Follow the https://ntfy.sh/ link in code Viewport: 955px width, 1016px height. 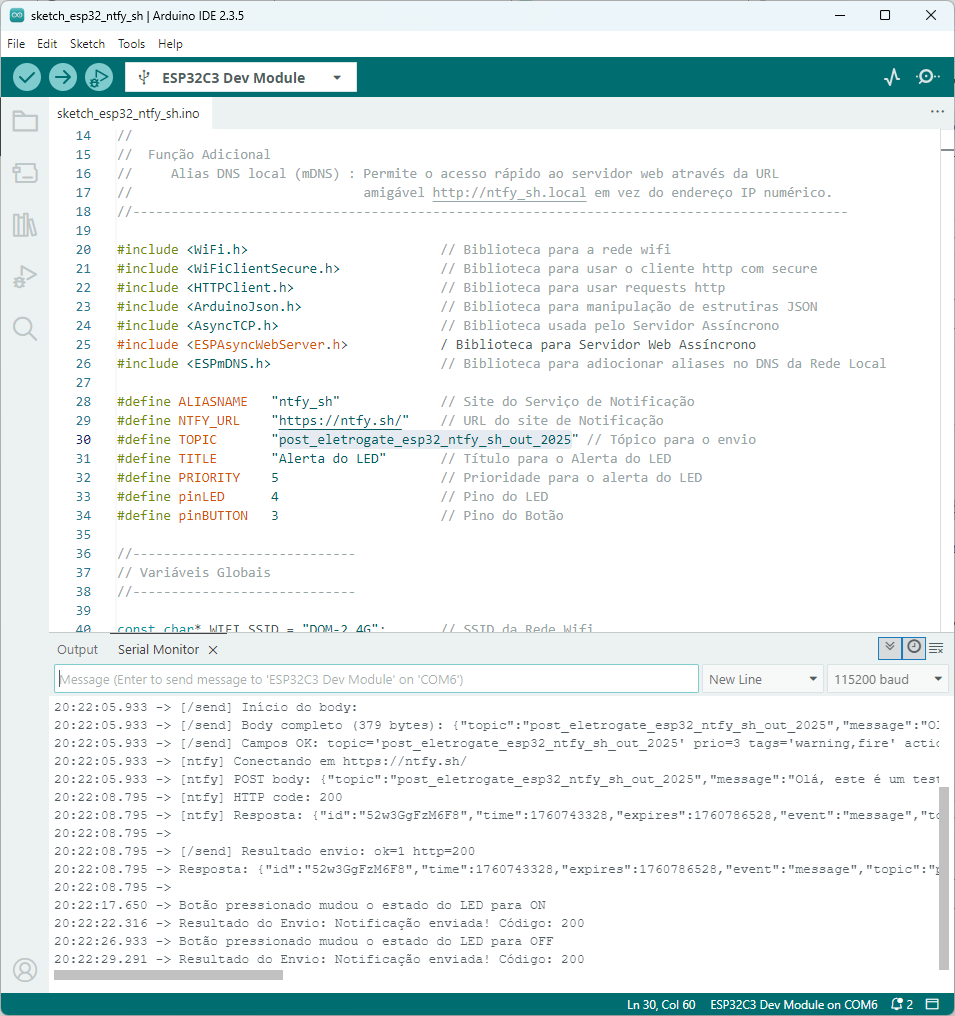(340, 421)
